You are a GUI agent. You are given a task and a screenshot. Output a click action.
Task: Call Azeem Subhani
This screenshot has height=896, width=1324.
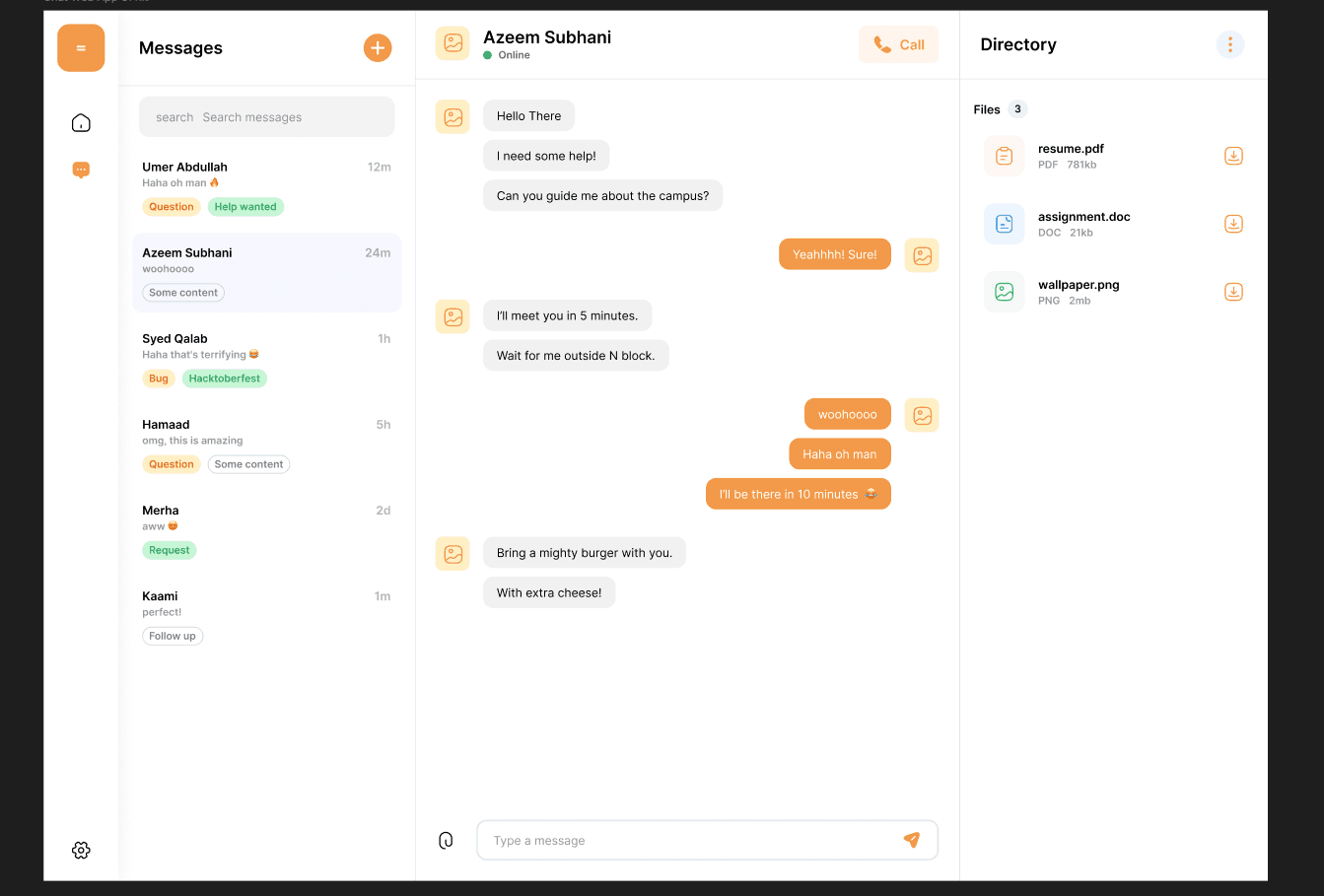coord(899,44)
